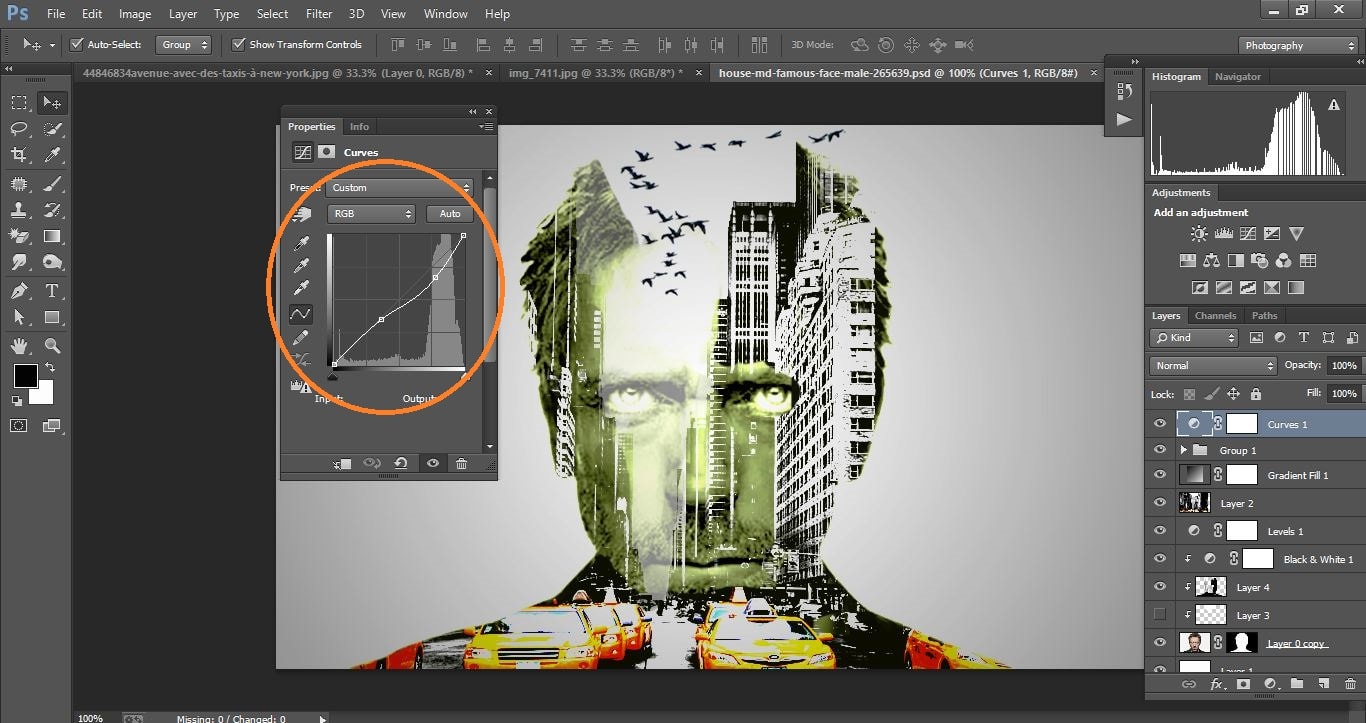Click the Layer 0 copy thumbnail
The width and height of the screenshot is (1366, 723).
point(1194,642)
